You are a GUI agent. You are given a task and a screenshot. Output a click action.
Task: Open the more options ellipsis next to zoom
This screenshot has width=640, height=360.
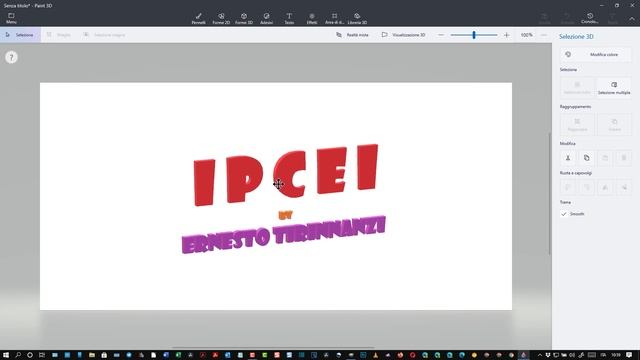pyautogui.click(x=544, y=35)
